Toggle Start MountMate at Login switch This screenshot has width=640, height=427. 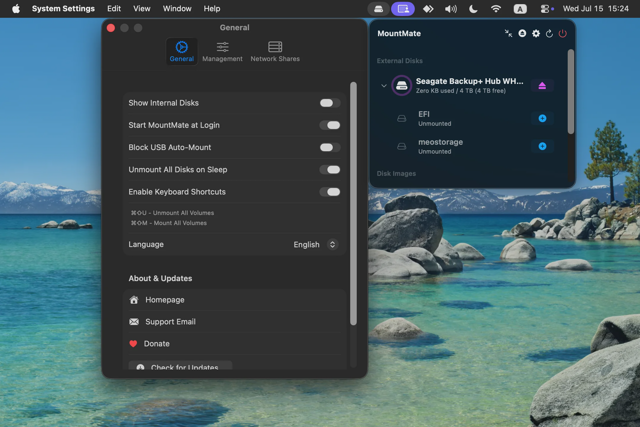pyautogui.click(x=330, y=125)
